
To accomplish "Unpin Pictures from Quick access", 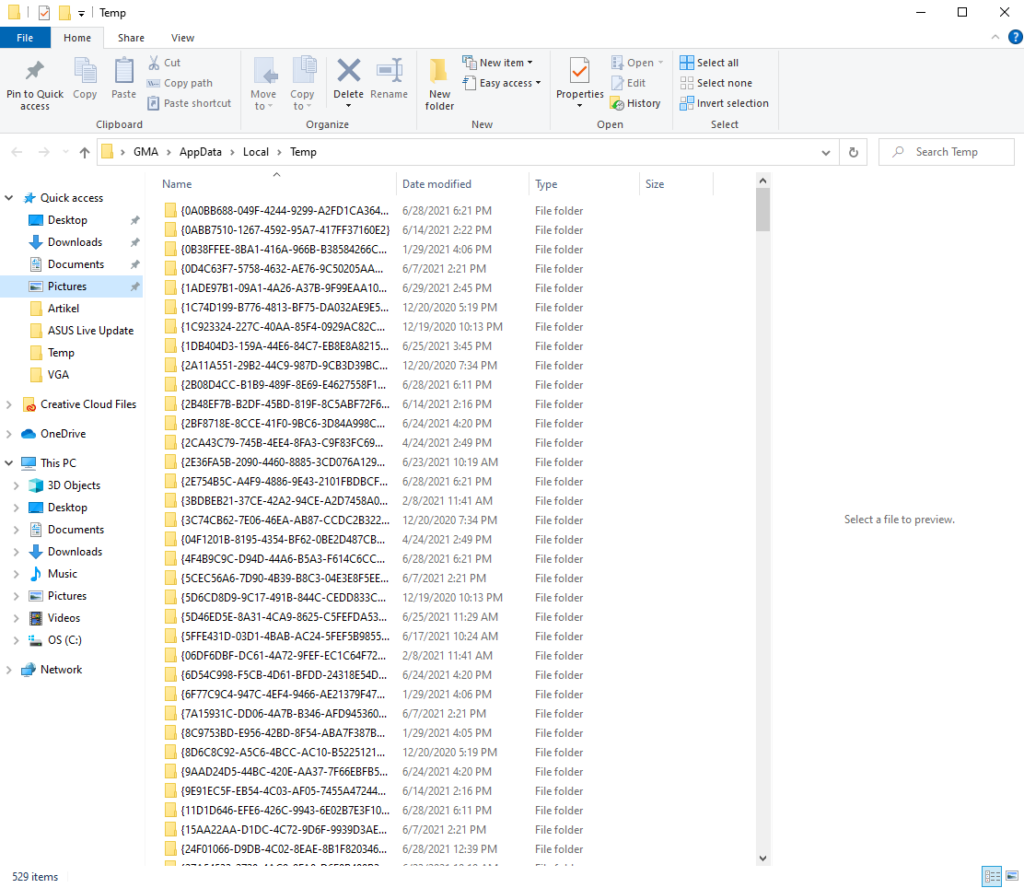I will [135, 287].
